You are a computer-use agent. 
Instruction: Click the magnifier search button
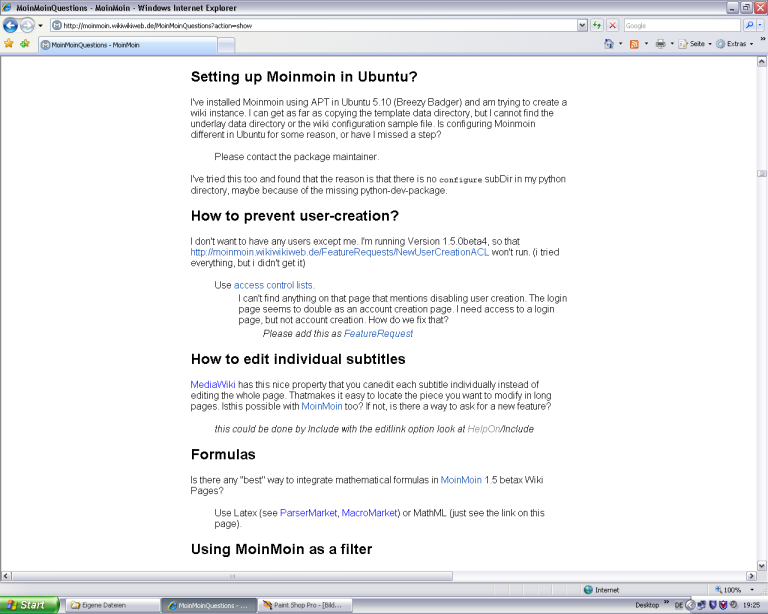pos(749,25)
